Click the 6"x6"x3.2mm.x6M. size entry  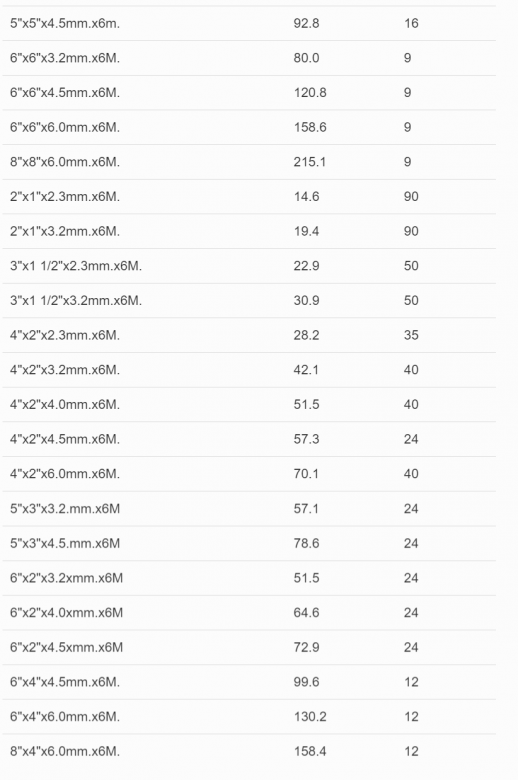(65, 58)
